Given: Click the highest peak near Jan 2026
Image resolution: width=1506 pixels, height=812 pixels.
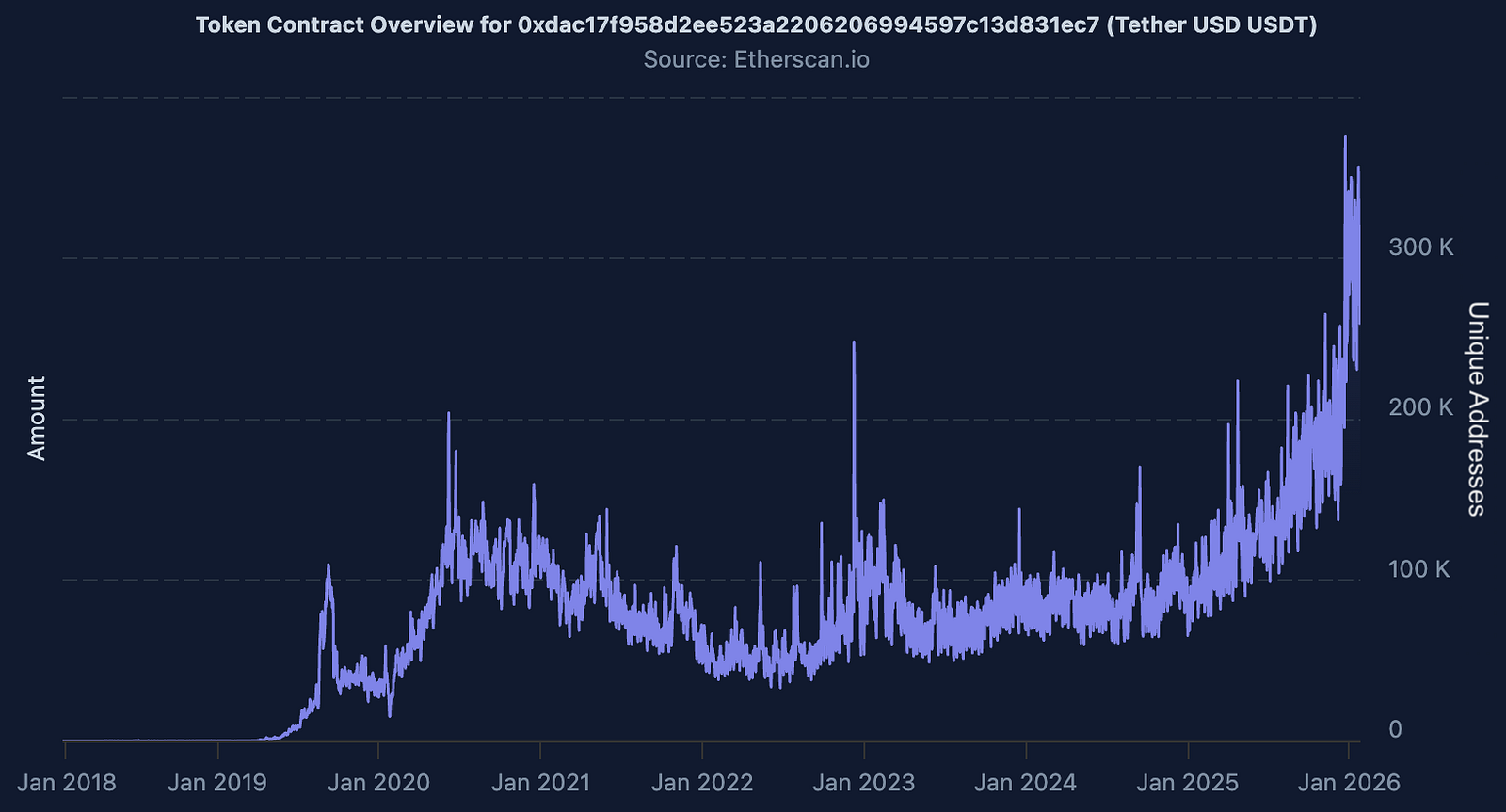Looking at the screenshot, I should click(1345, 139).
